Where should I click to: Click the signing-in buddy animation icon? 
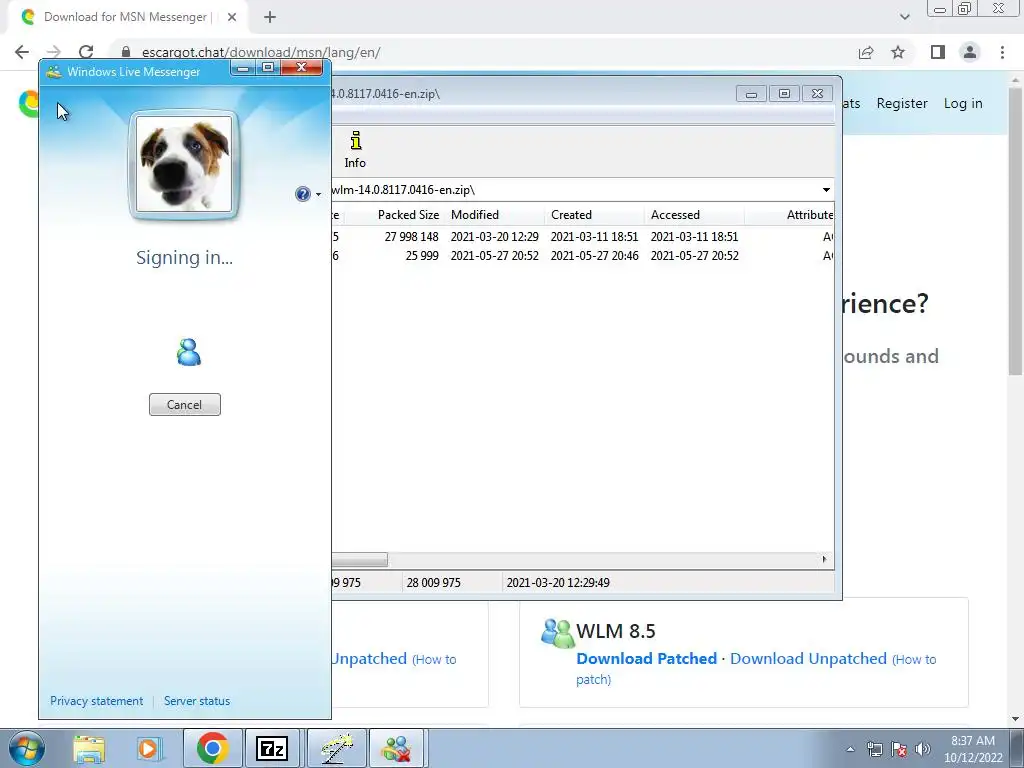tap(188, 352)
